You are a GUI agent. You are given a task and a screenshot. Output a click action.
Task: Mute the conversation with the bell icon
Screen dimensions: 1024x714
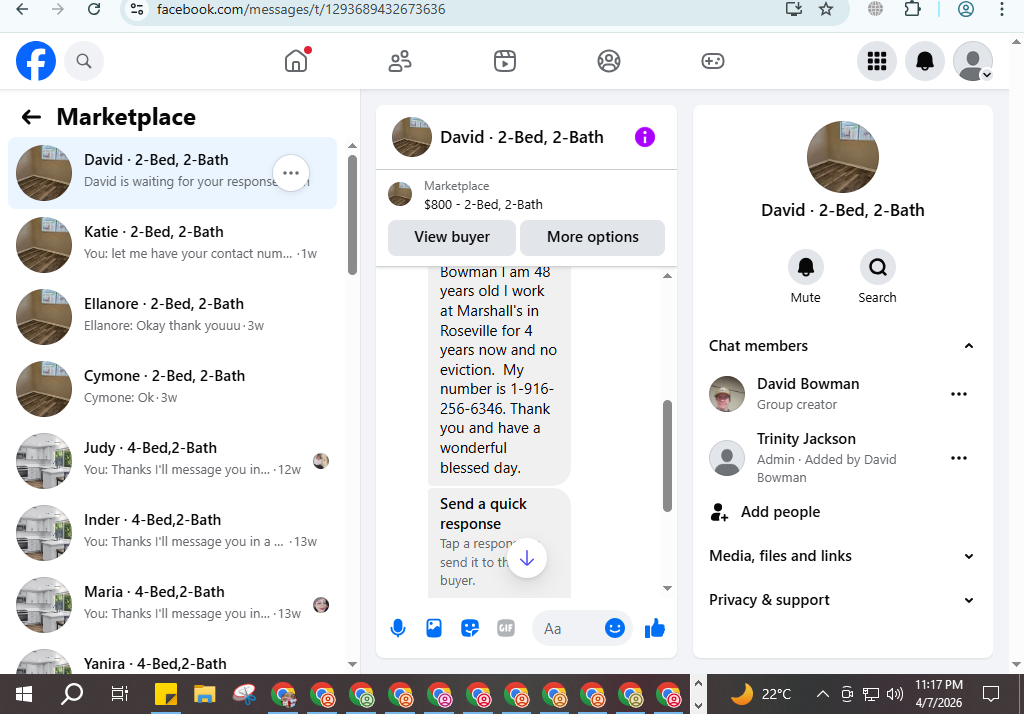[805, 267]
